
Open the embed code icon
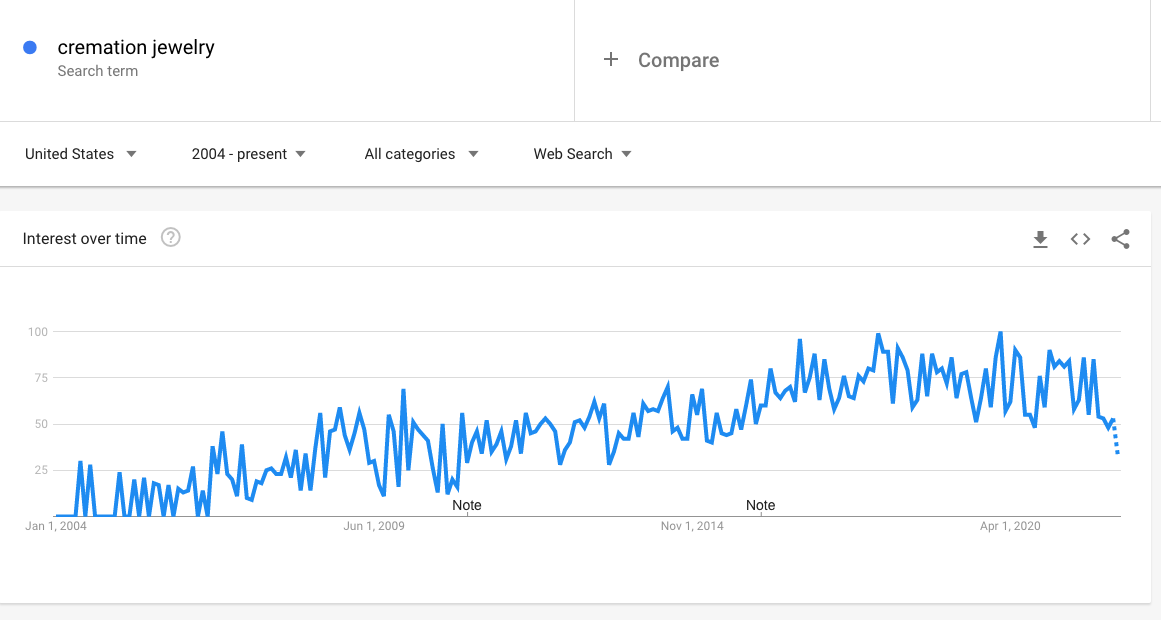click(1080, 239)
